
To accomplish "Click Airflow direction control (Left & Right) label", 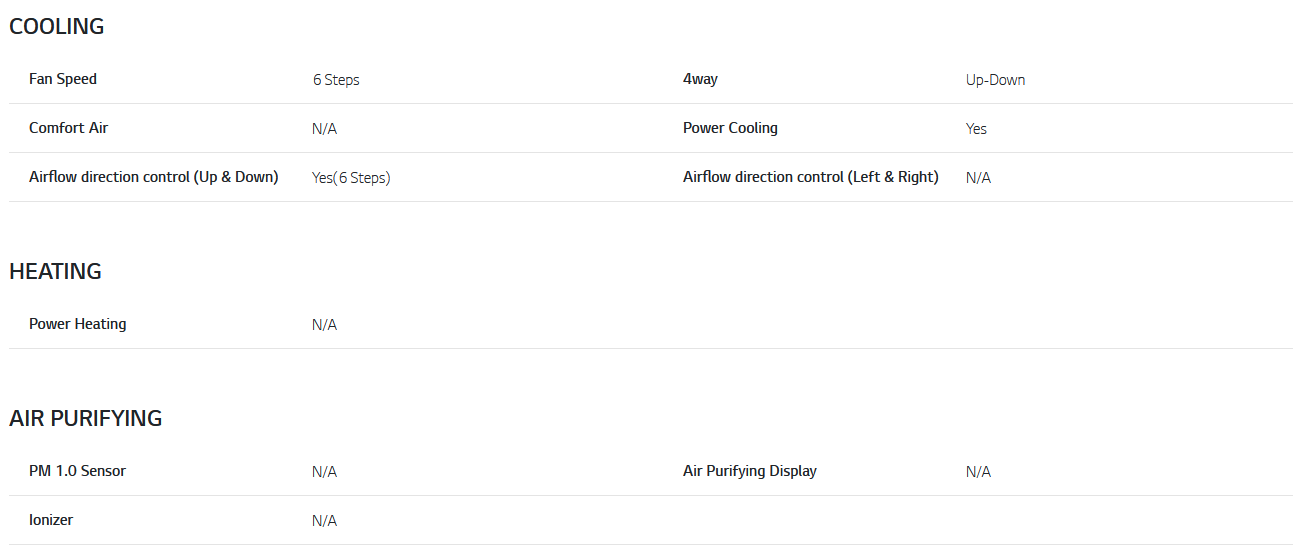I will pyautogui.click(x=811, y=177).
